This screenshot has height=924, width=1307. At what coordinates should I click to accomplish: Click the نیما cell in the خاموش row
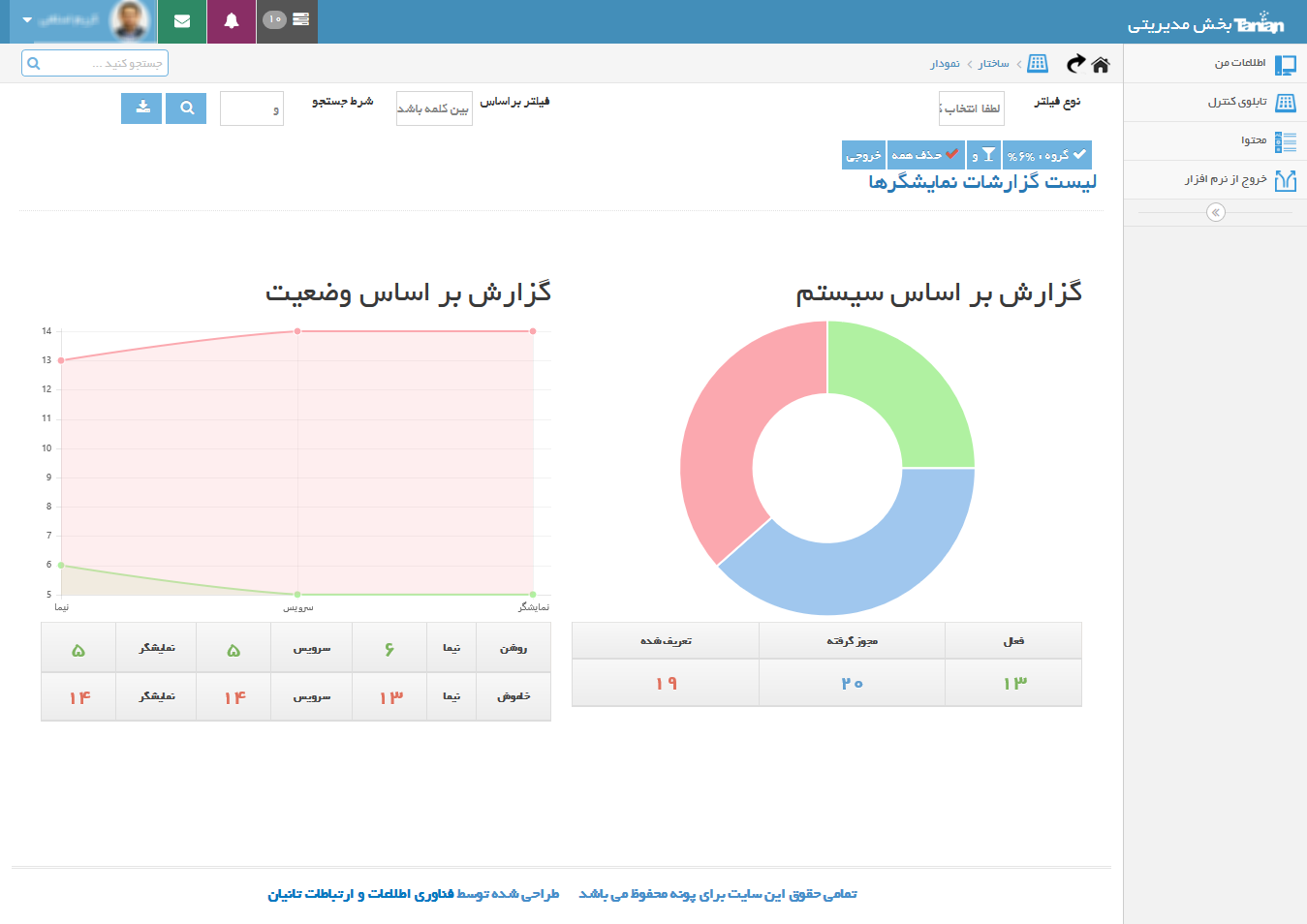point(451,696)
